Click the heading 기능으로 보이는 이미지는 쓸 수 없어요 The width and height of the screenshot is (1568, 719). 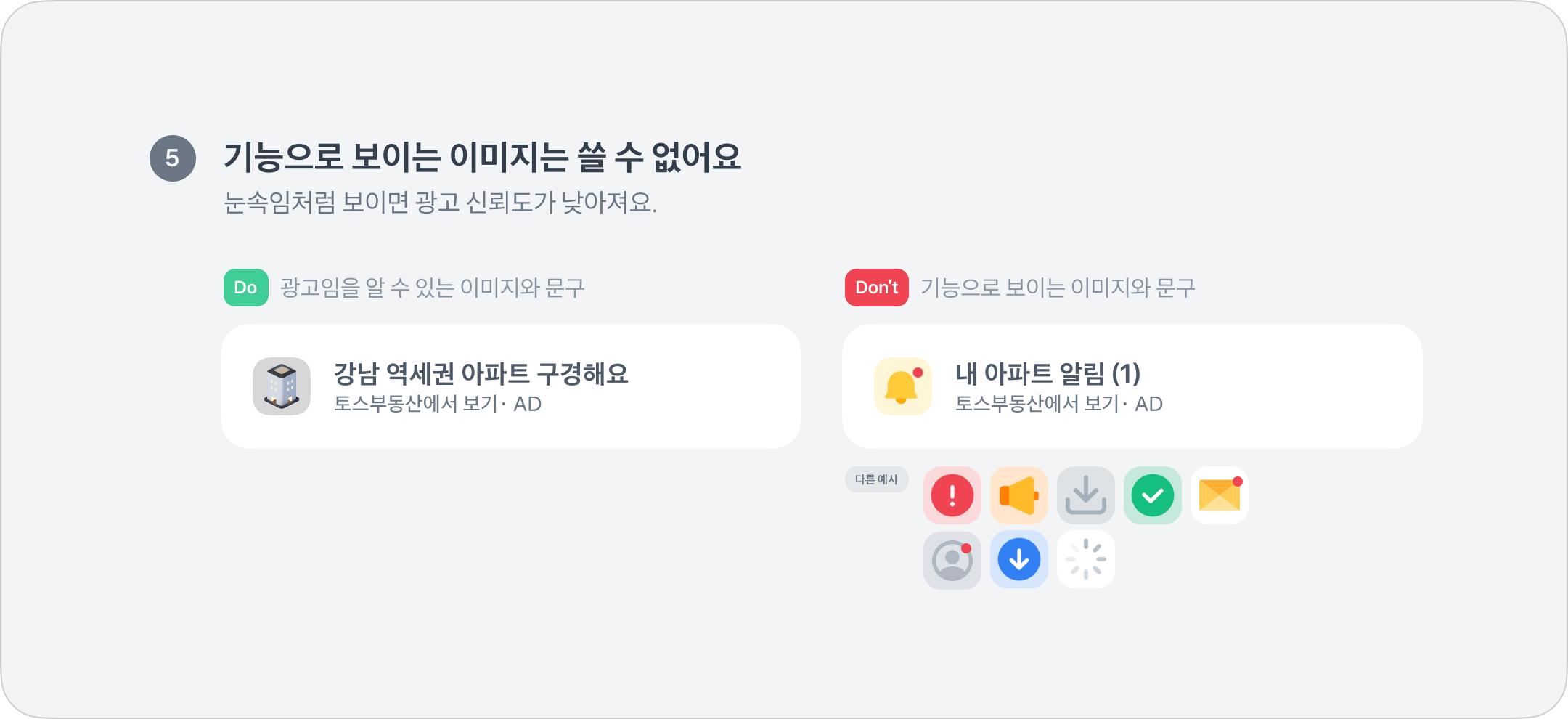coord(482,158)
